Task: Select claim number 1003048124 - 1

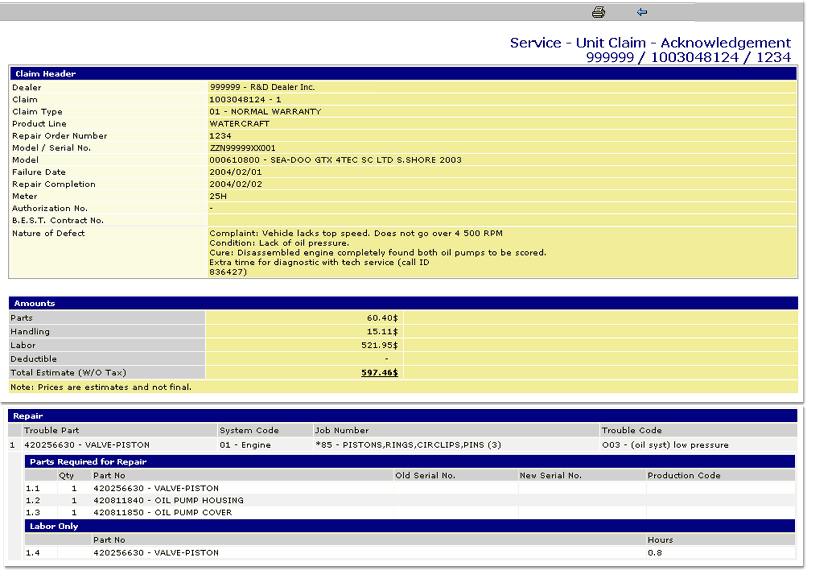Action: click(245, 100)
